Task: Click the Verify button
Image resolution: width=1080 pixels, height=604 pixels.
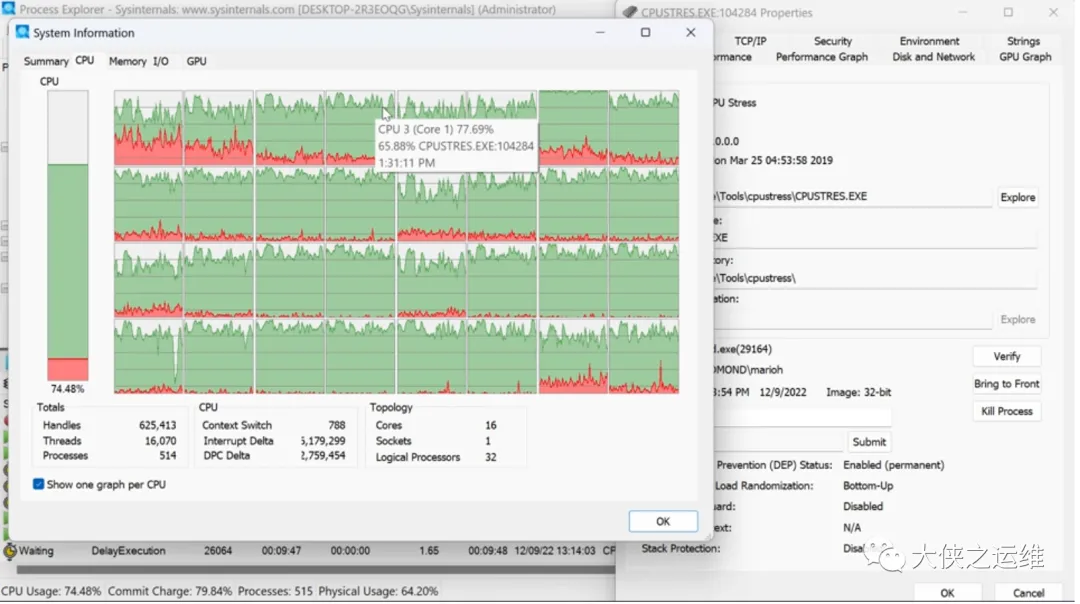Action: point(1009,357)
